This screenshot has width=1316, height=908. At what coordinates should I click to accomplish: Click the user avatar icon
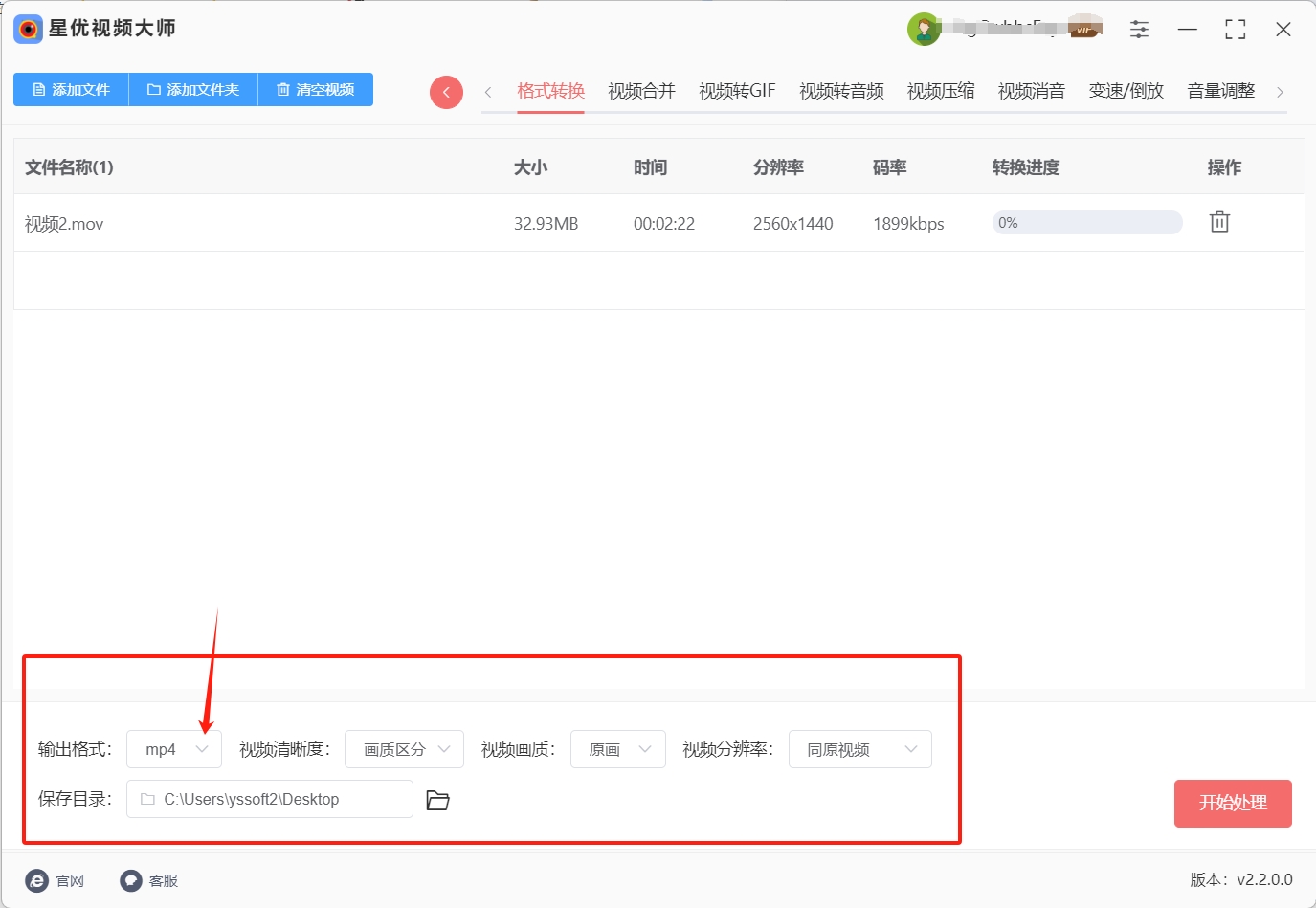pos(924,30)
